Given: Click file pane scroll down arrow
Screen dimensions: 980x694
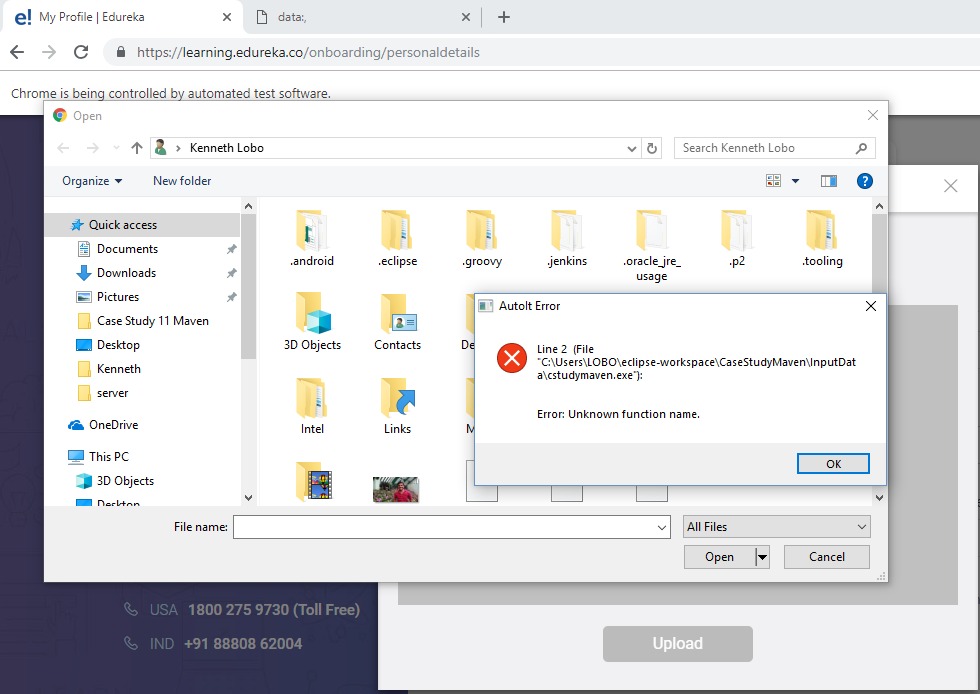Looking at the screenshot, I should point(879,498).
